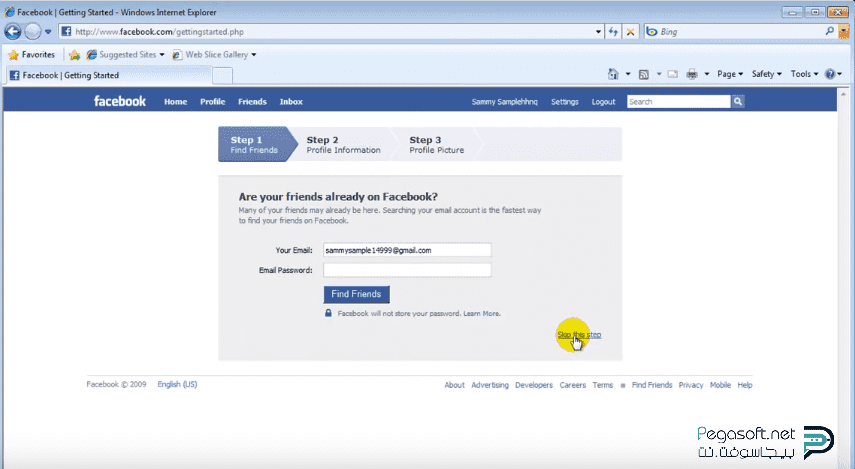
Task: Stop loading with the red X icon
Action: click(630, 32)
